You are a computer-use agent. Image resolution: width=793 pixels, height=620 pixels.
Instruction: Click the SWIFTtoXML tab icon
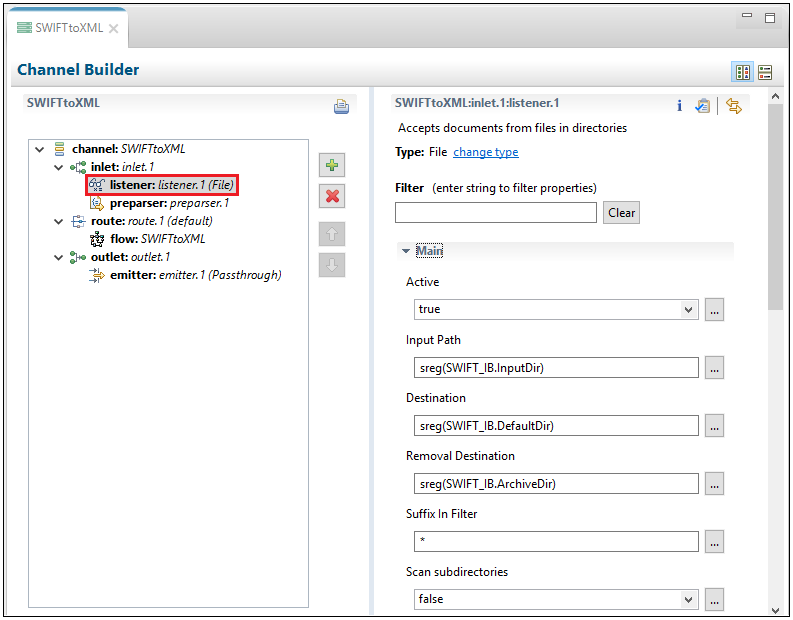pos(24,28)
